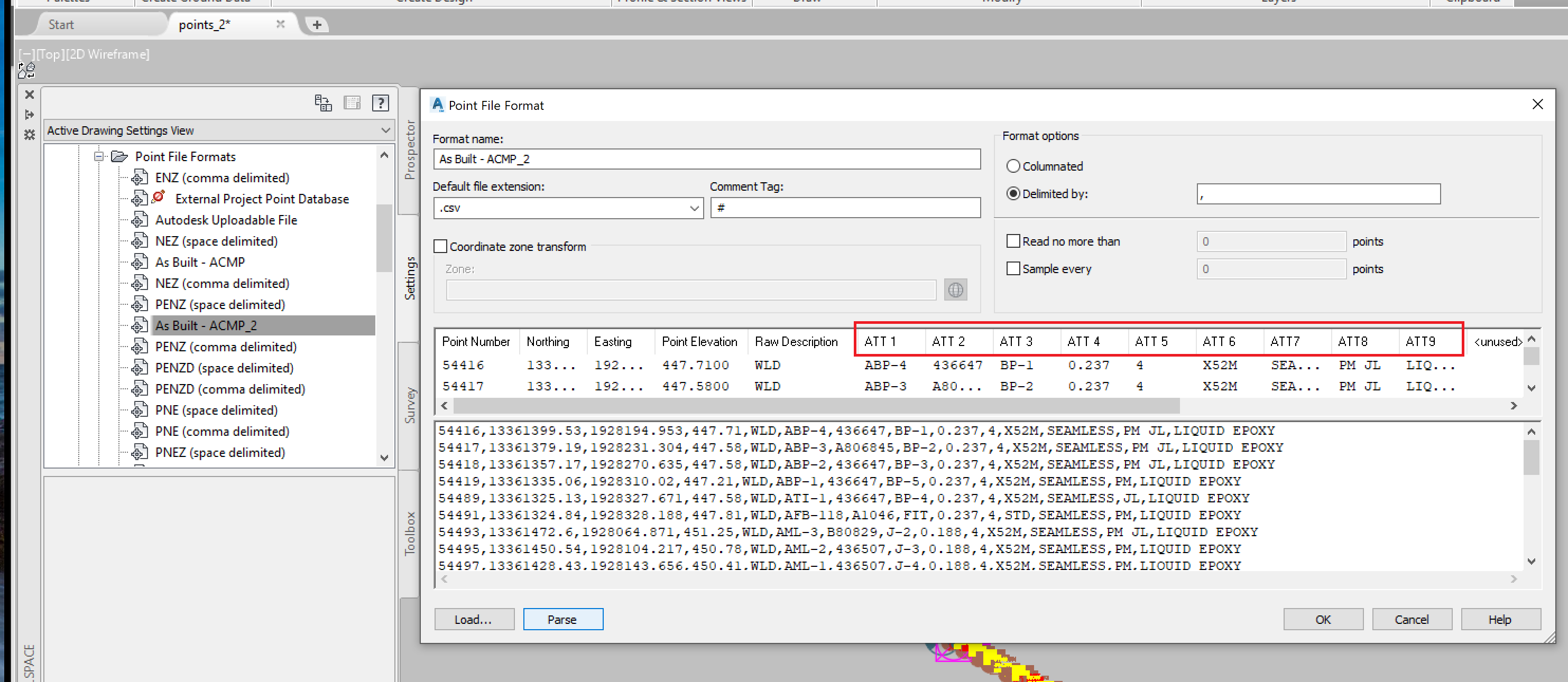The width and height of the screenshot is (1568, 682).
Task: Select the Columnated format option
Action: 1013,165
